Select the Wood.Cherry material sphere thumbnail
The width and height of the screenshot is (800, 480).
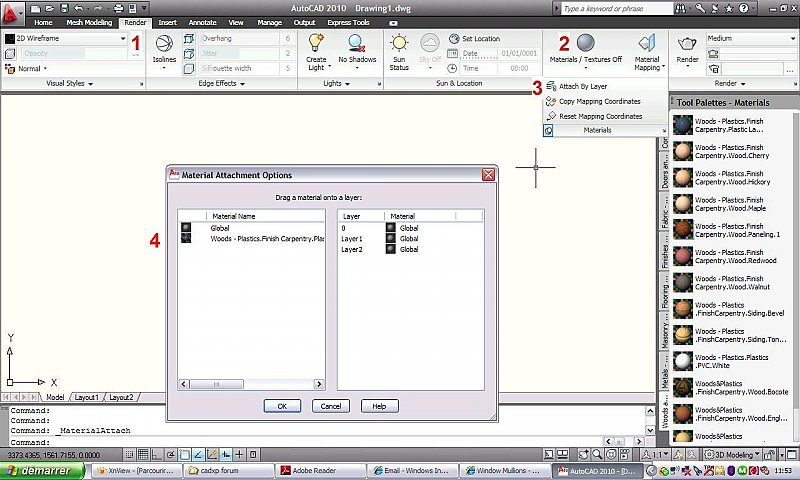tap(683, 151)
